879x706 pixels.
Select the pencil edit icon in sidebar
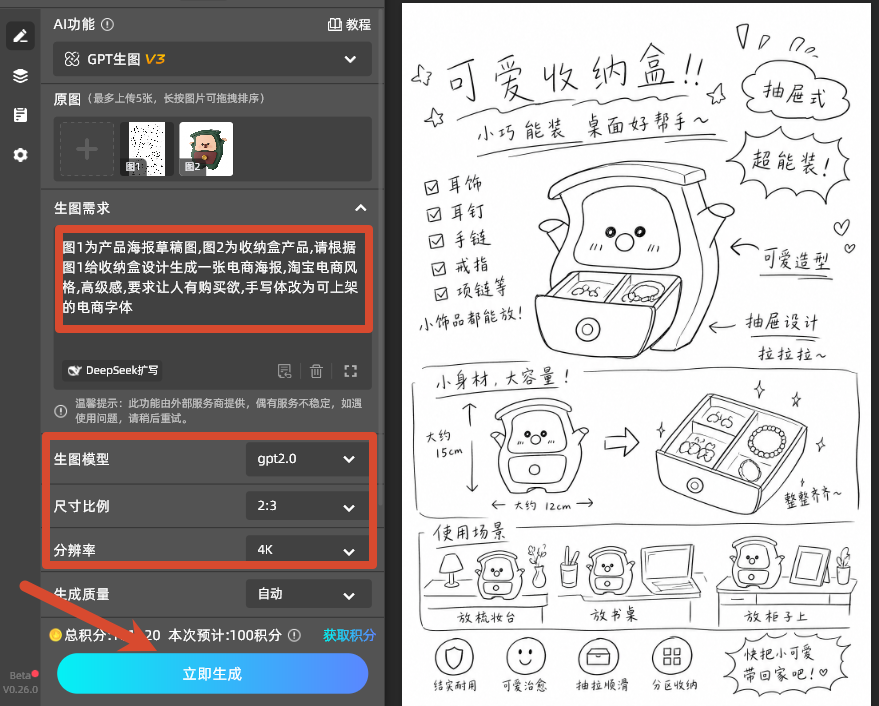[x=21, y=36]
